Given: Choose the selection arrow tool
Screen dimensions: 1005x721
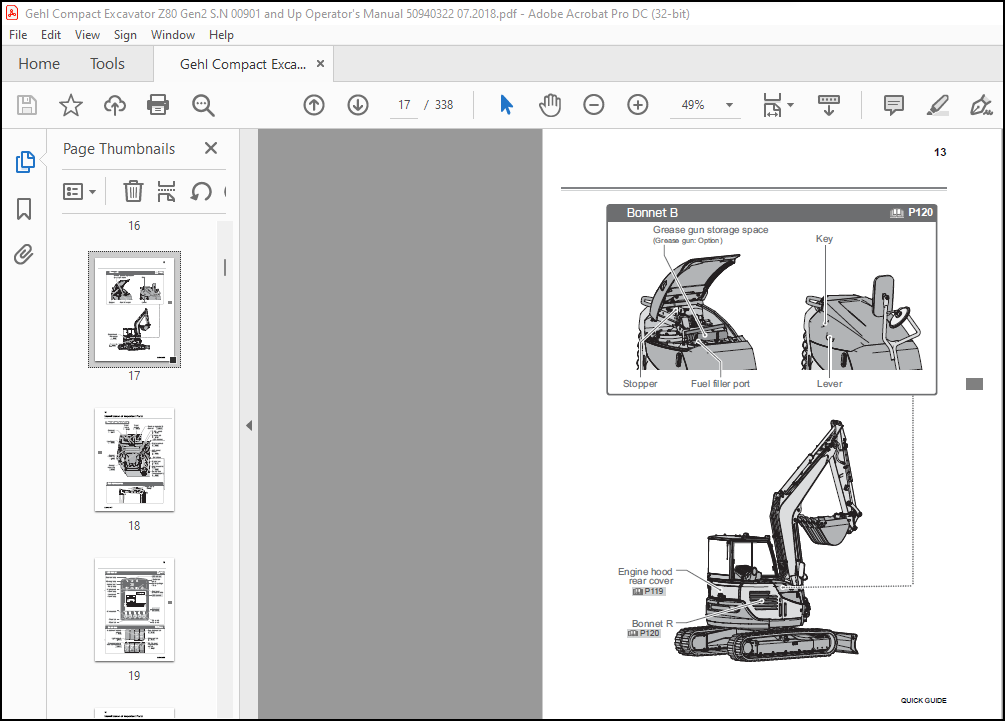Looking at the screenshot, I should pos(506,105).
